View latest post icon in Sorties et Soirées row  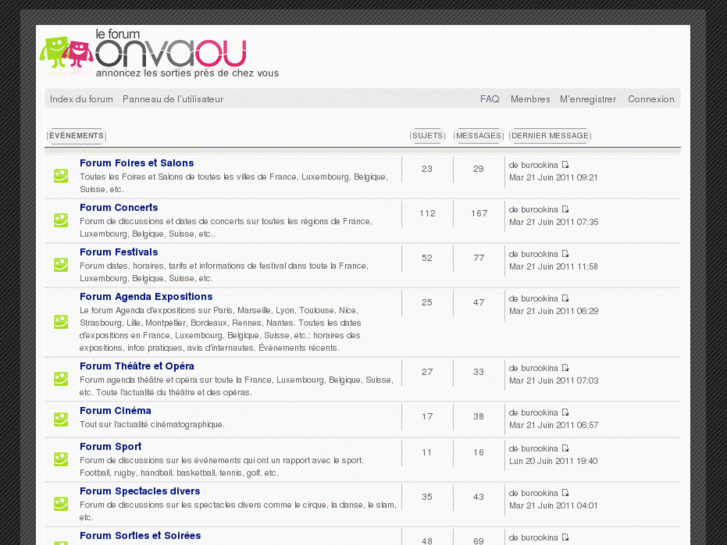(x=565, y=538)
